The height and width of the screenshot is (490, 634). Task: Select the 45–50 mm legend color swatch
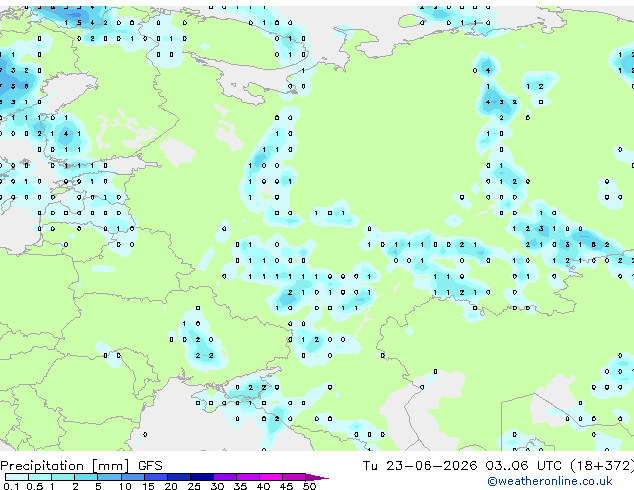click(294, 477)
